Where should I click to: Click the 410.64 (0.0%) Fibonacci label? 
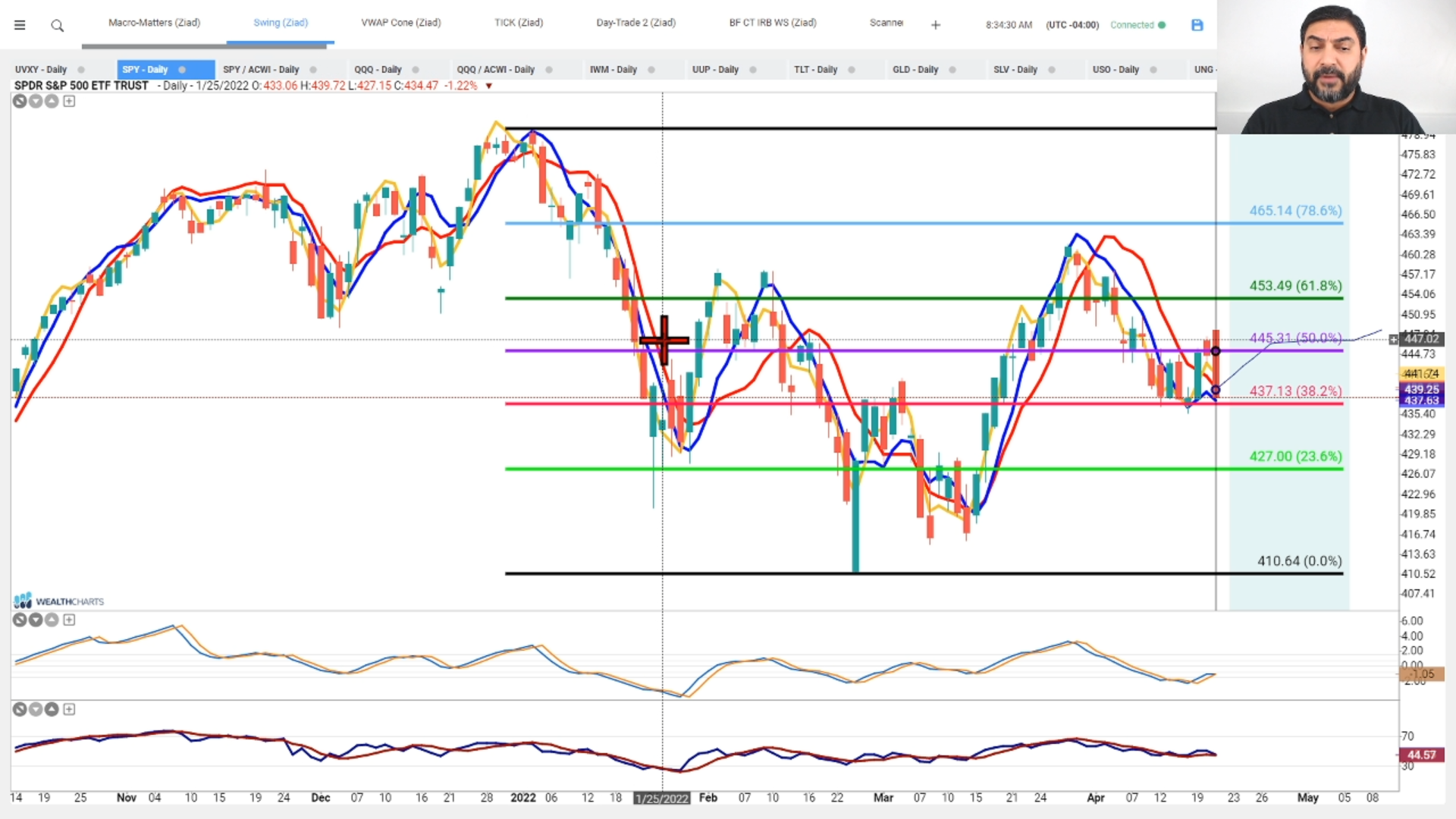click(x=1299, y=561)
